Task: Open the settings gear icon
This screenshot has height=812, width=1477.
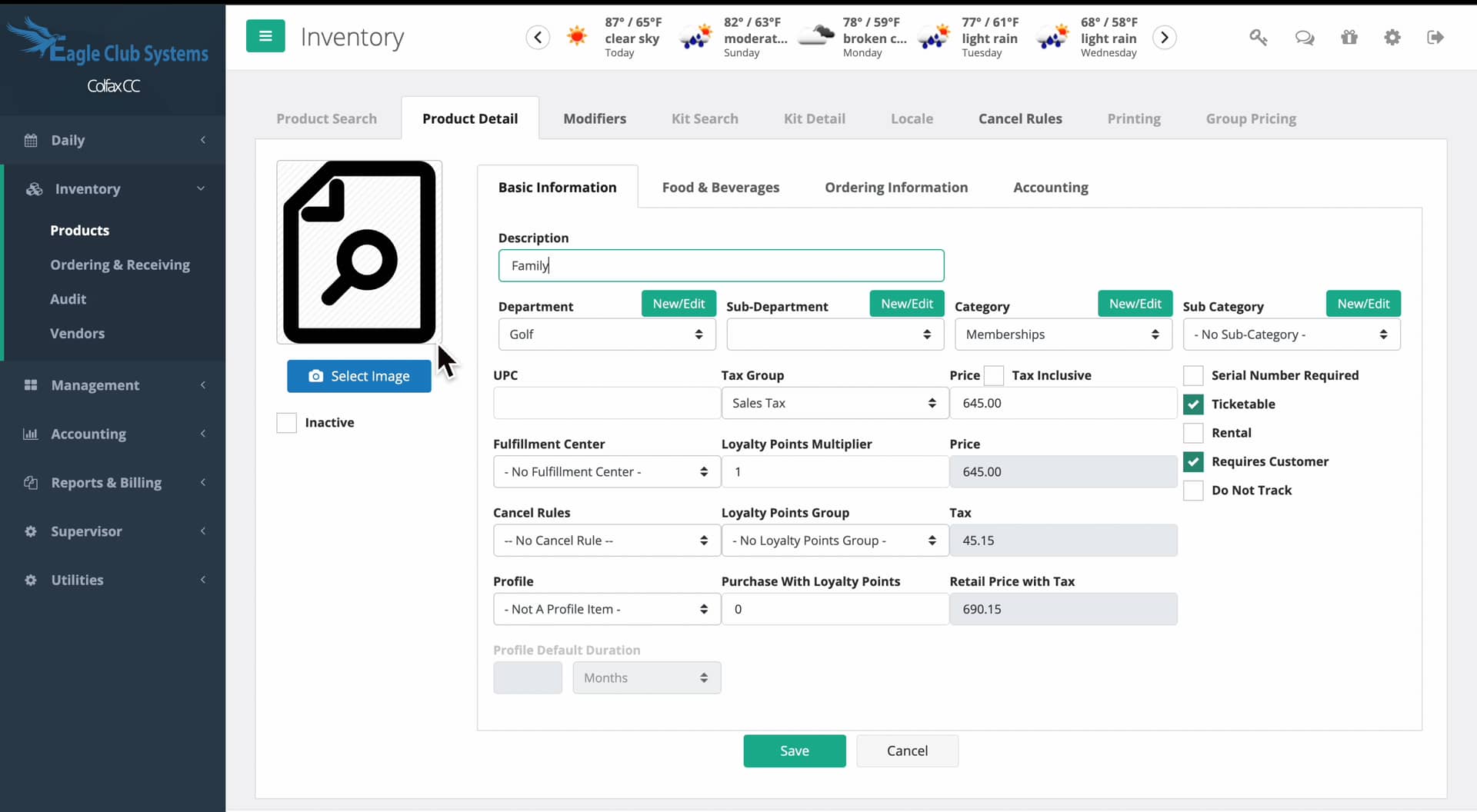Action: tap(1393, 37)
